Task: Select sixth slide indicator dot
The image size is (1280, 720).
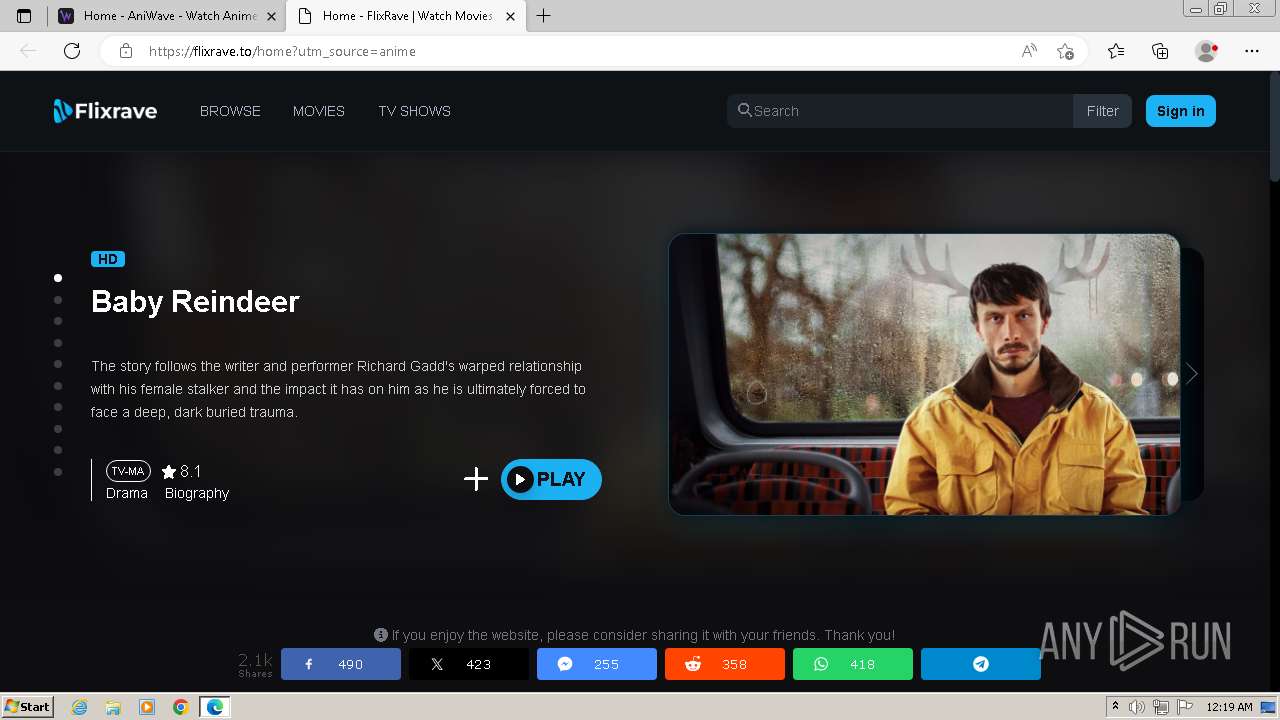Action: [58, 386]
